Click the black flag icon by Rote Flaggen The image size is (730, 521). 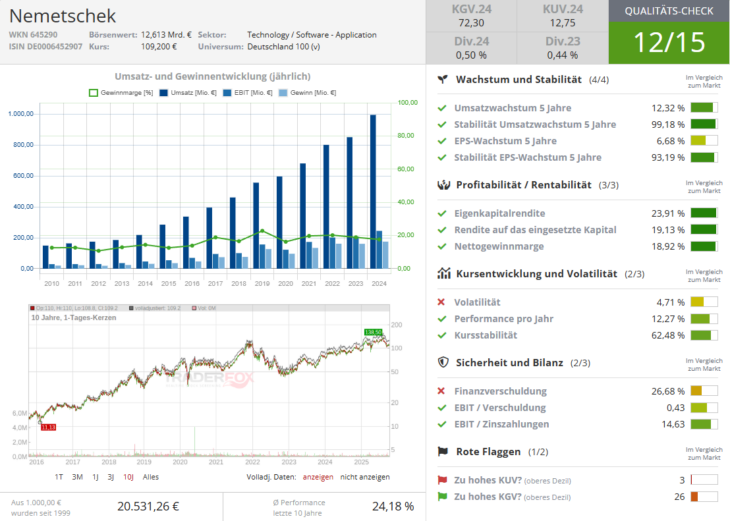(x=442, y=451)
